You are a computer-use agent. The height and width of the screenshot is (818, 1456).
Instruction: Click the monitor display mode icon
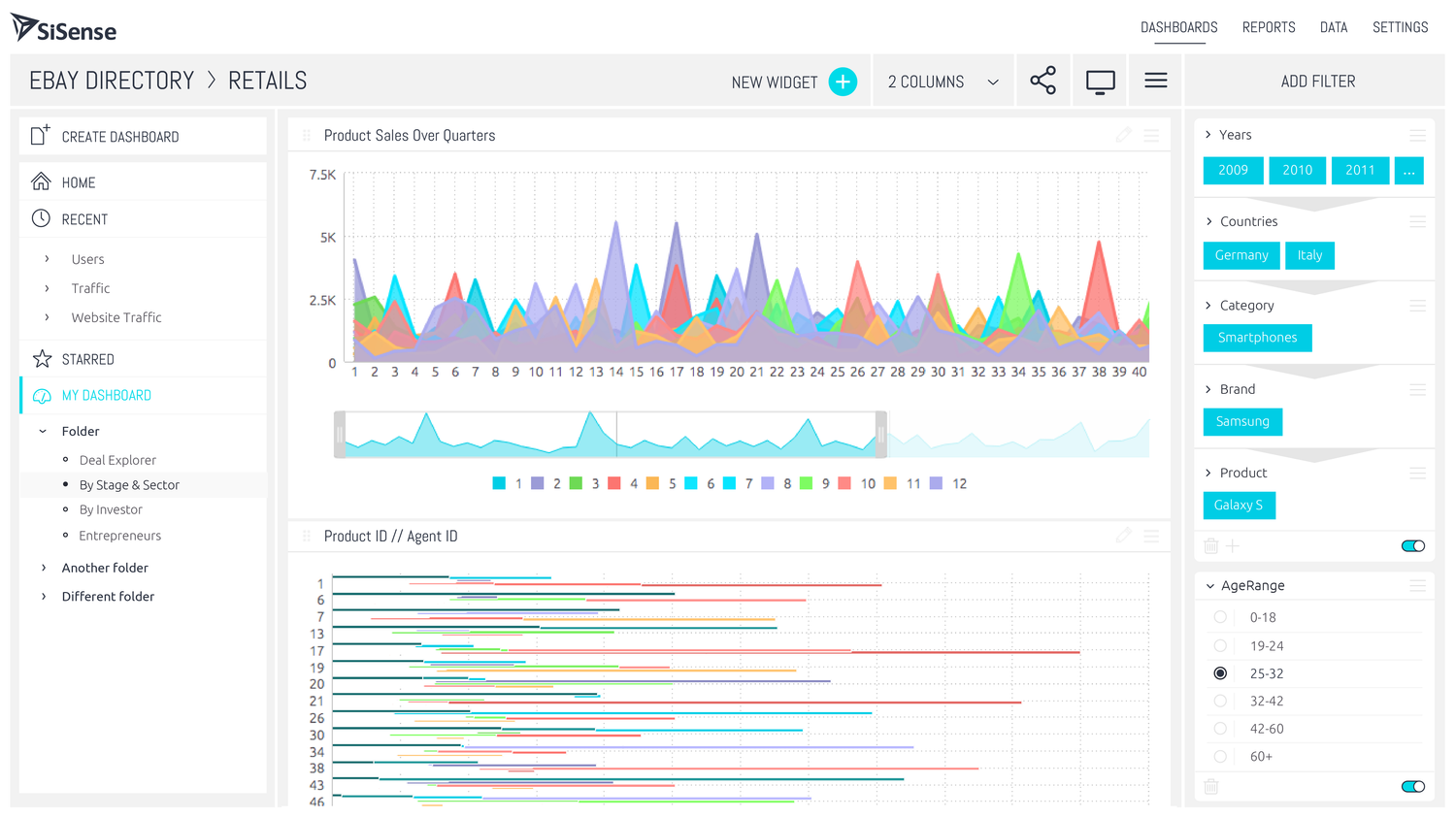pos(1100,82)
